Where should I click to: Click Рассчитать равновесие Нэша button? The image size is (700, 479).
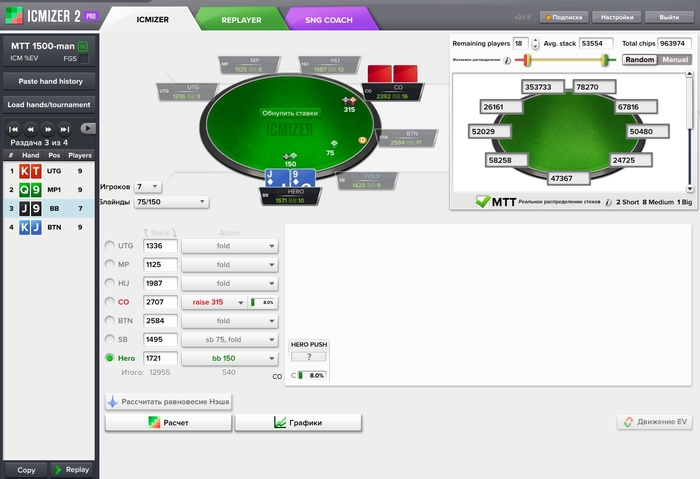coord(169,402)
